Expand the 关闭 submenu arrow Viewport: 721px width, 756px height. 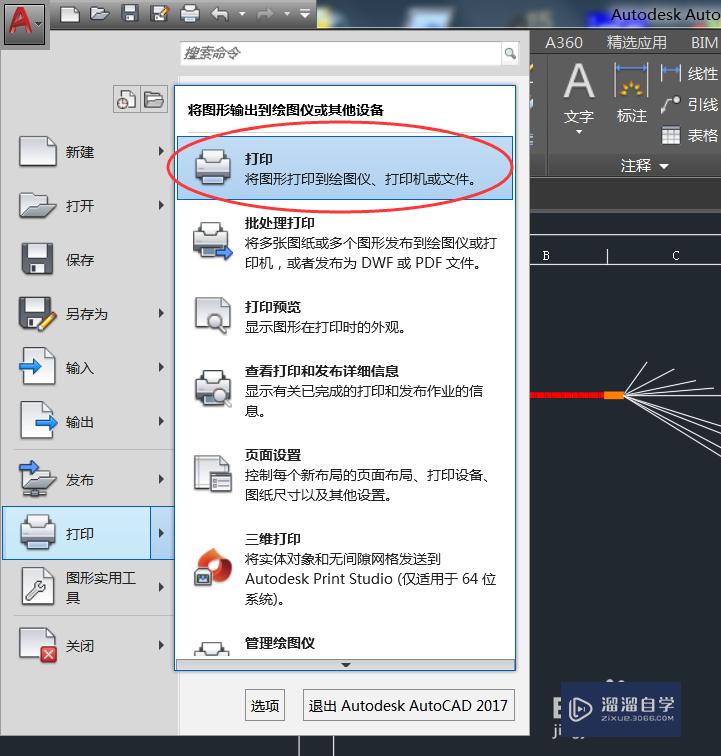(x=162, y=645)
